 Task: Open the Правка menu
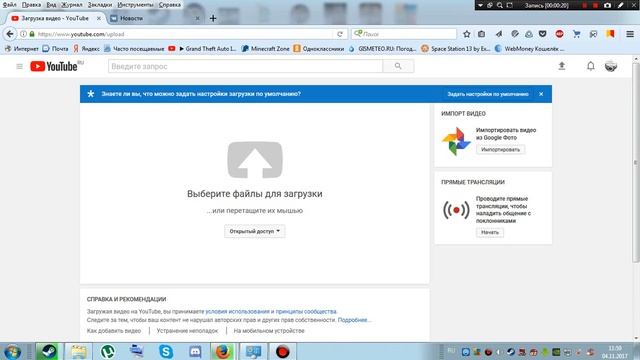coord(31,5)
